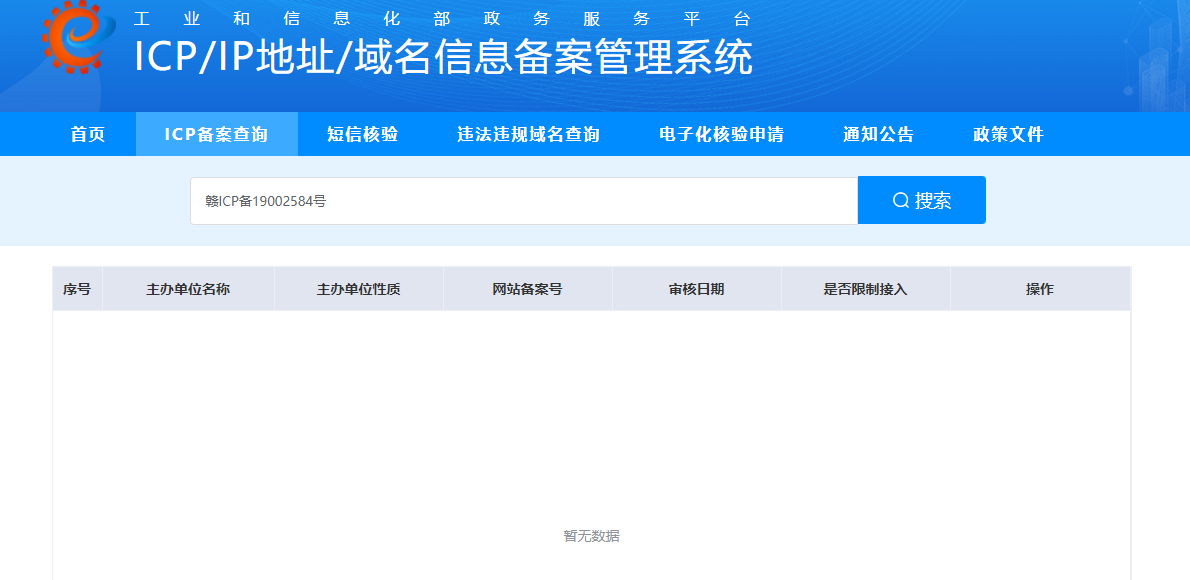Screen dimensions: 1190x580
Task: Select the 主办单位性质 column header
Action: click(x=358, y=289)
